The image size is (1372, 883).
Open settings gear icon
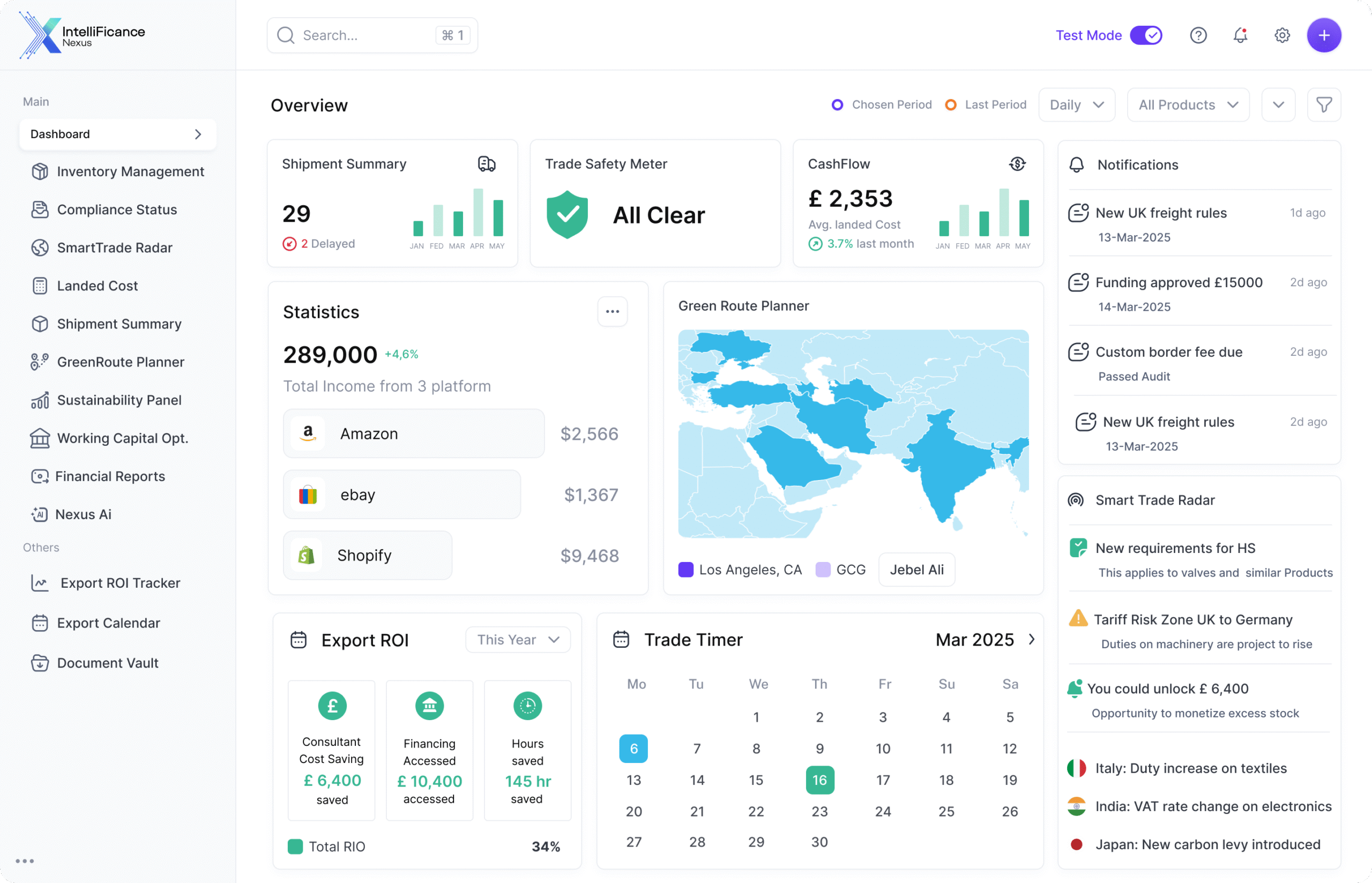(x=1282, y=35)
